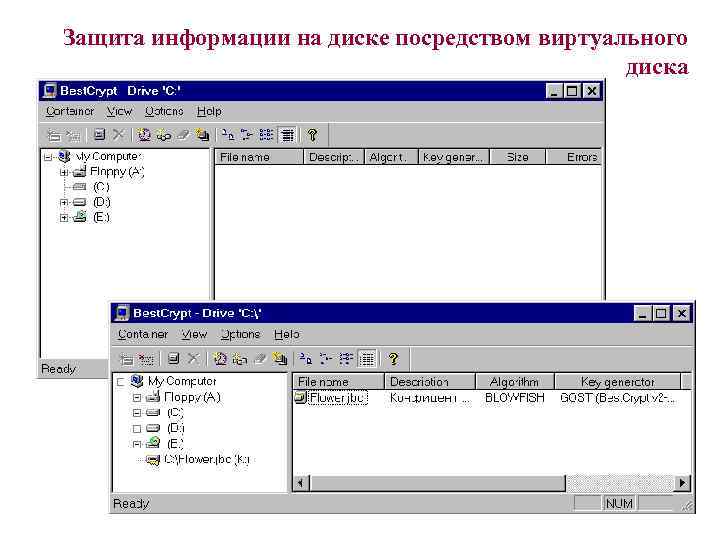Click the Size column header in back window
The width and height of the screenshot is (720, 540).
click(x=518, y=157)
